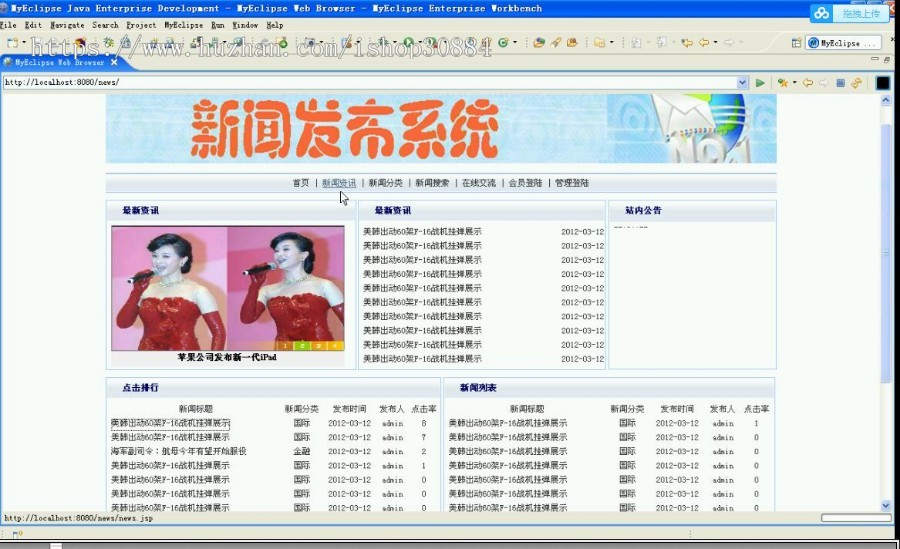900x549 pixels.
Task: Click the pale folder toolbar icon
Action: coord(599,42)
